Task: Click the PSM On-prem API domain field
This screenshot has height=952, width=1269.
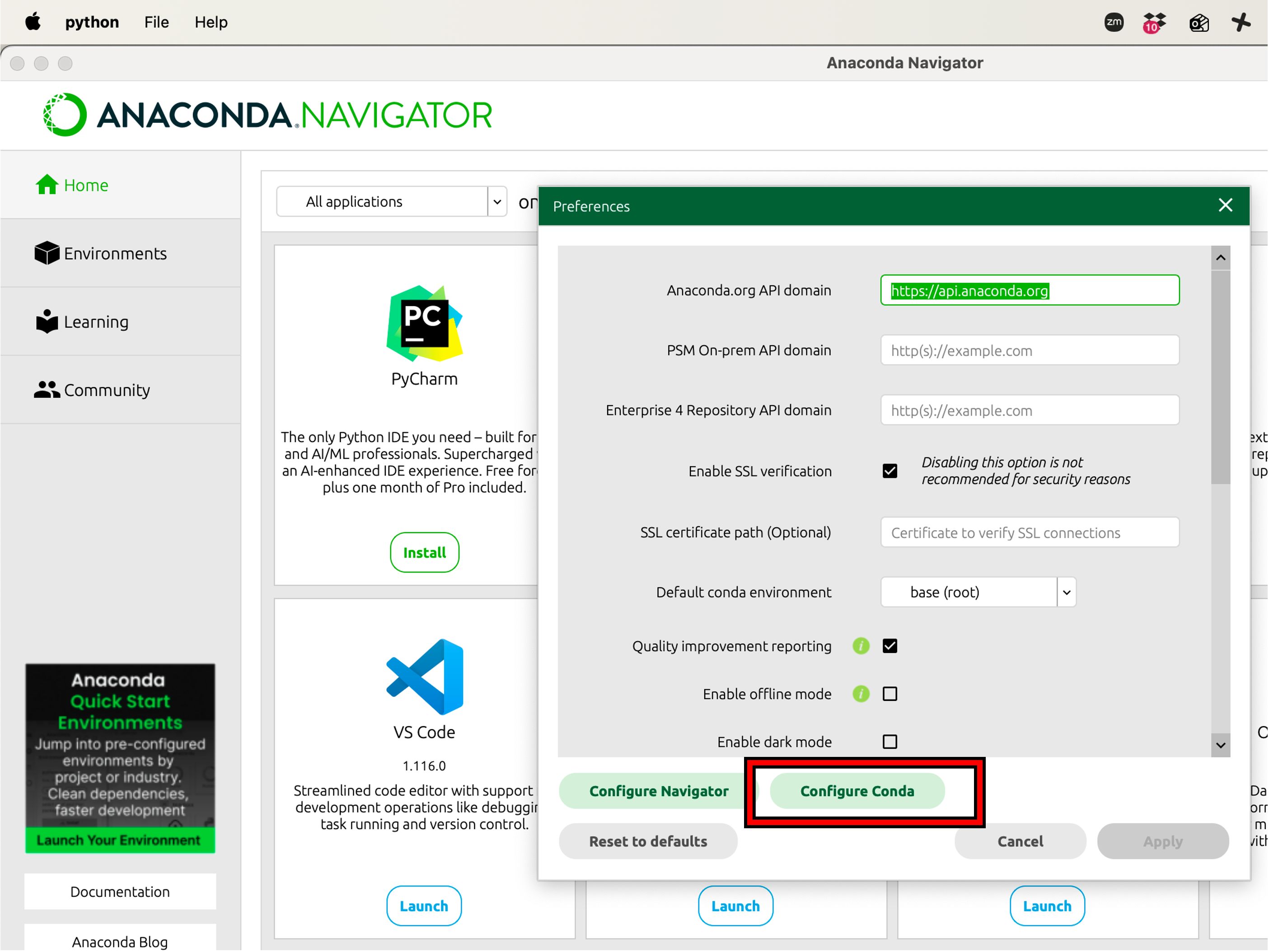Action: [x=1030, y=350]
